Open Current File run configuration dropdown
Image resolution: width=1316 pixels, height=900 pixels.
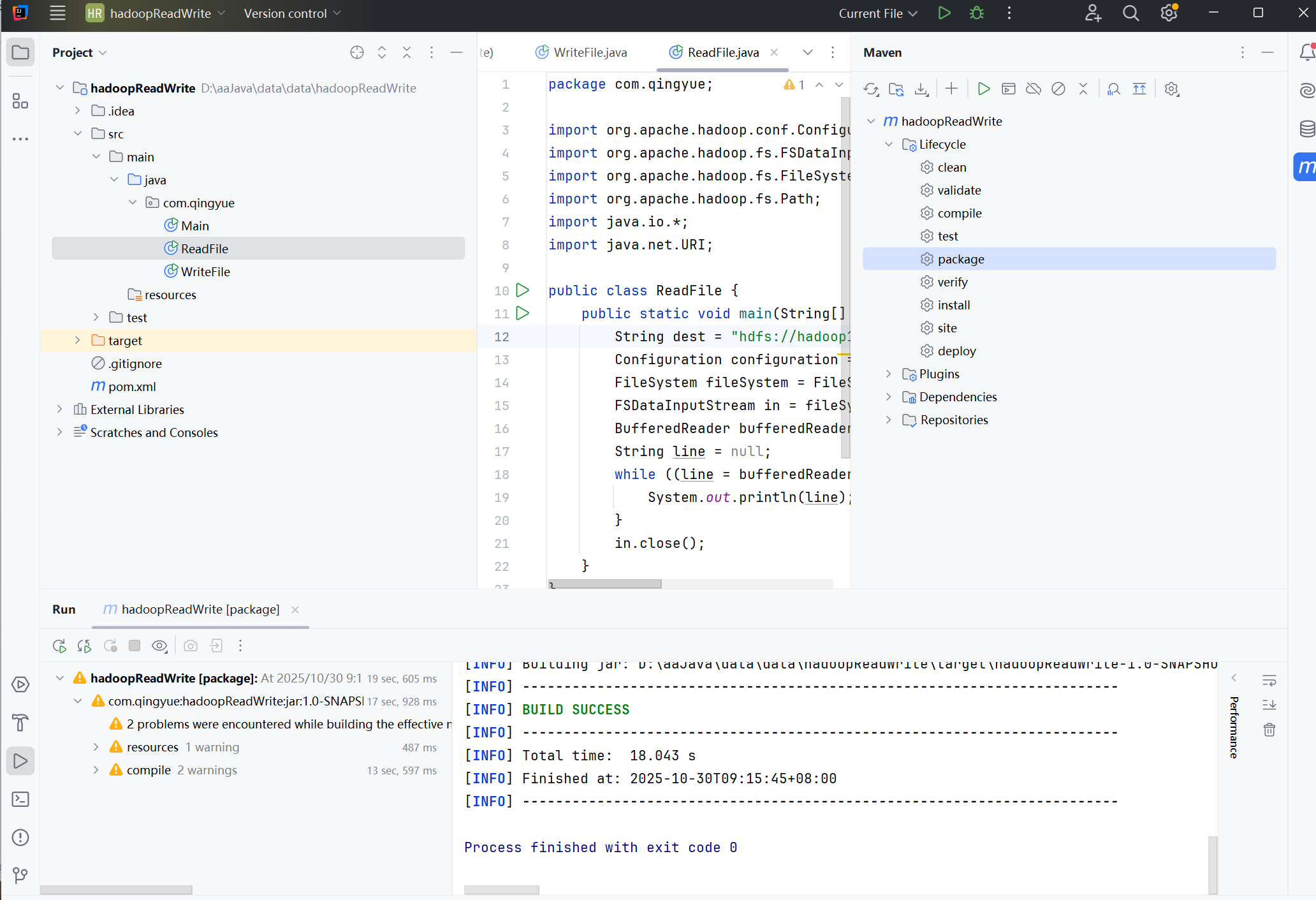pos(878,13)
